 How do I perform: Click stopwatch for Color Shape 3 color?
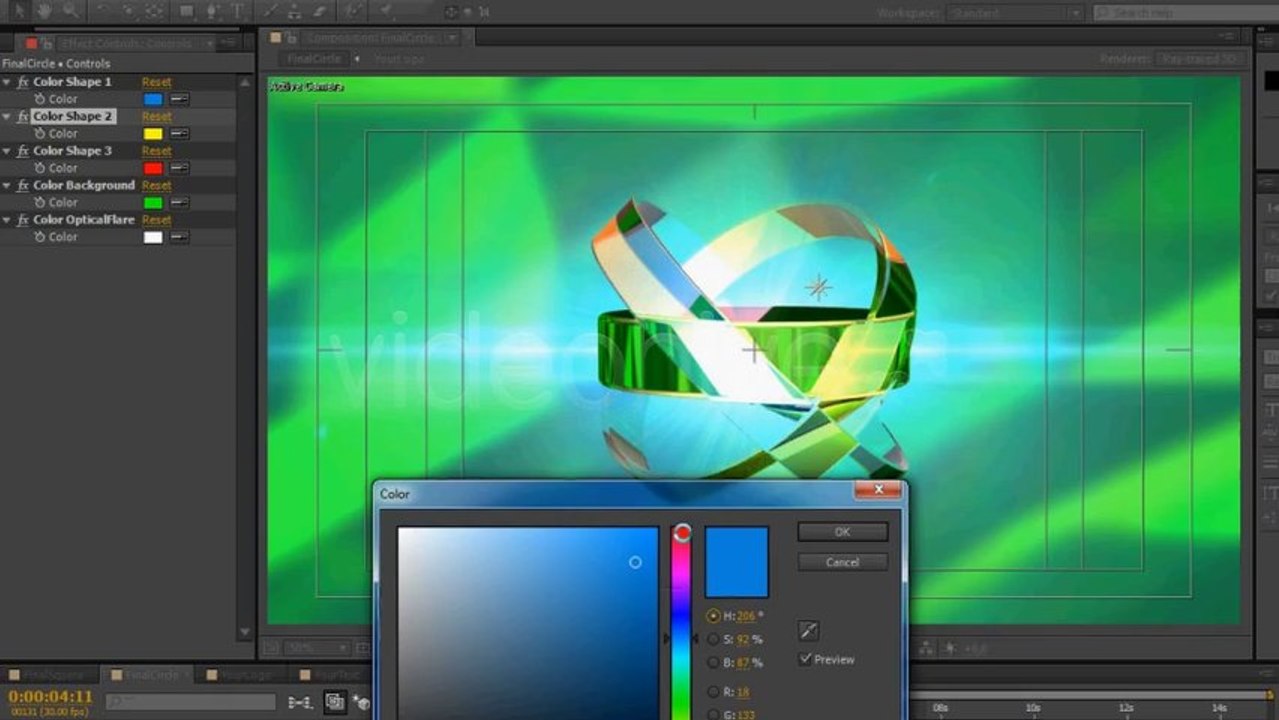[39, 168]
